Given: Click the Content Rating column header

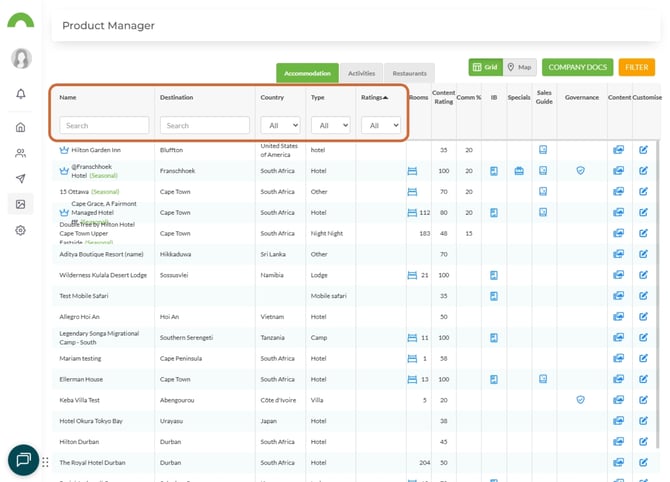Looking at the screenshot, I should 444,97.
